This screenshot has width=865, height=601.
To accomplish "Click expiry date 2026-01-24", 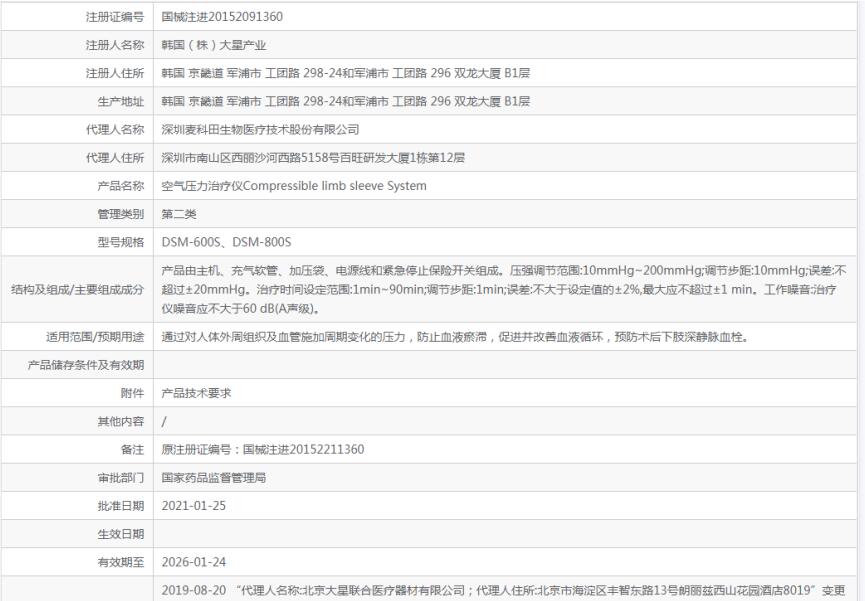I will pyautogui.click(x=194, y=562).
